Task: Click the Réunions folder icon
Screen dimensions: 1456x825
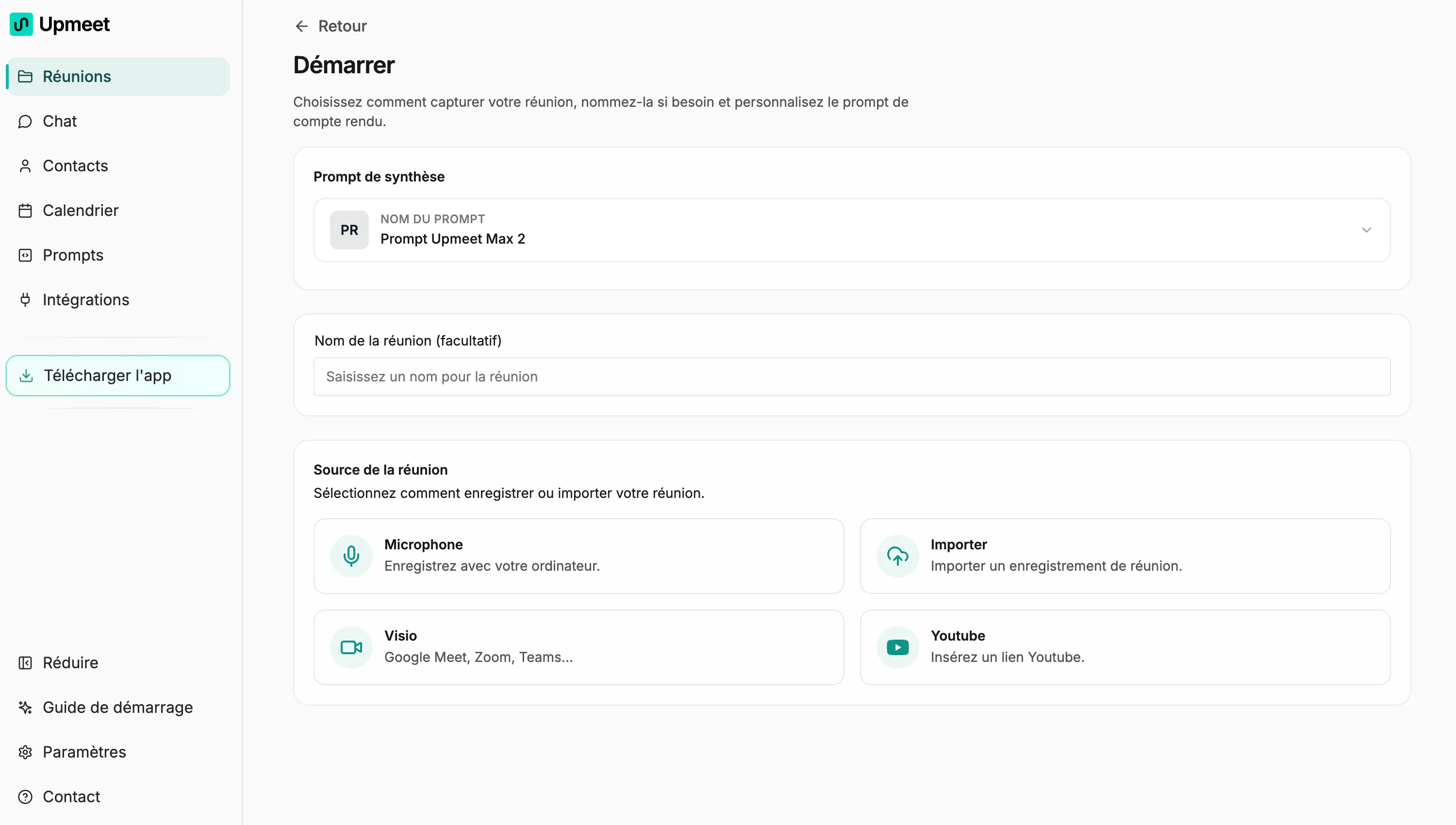Action: 25,77
